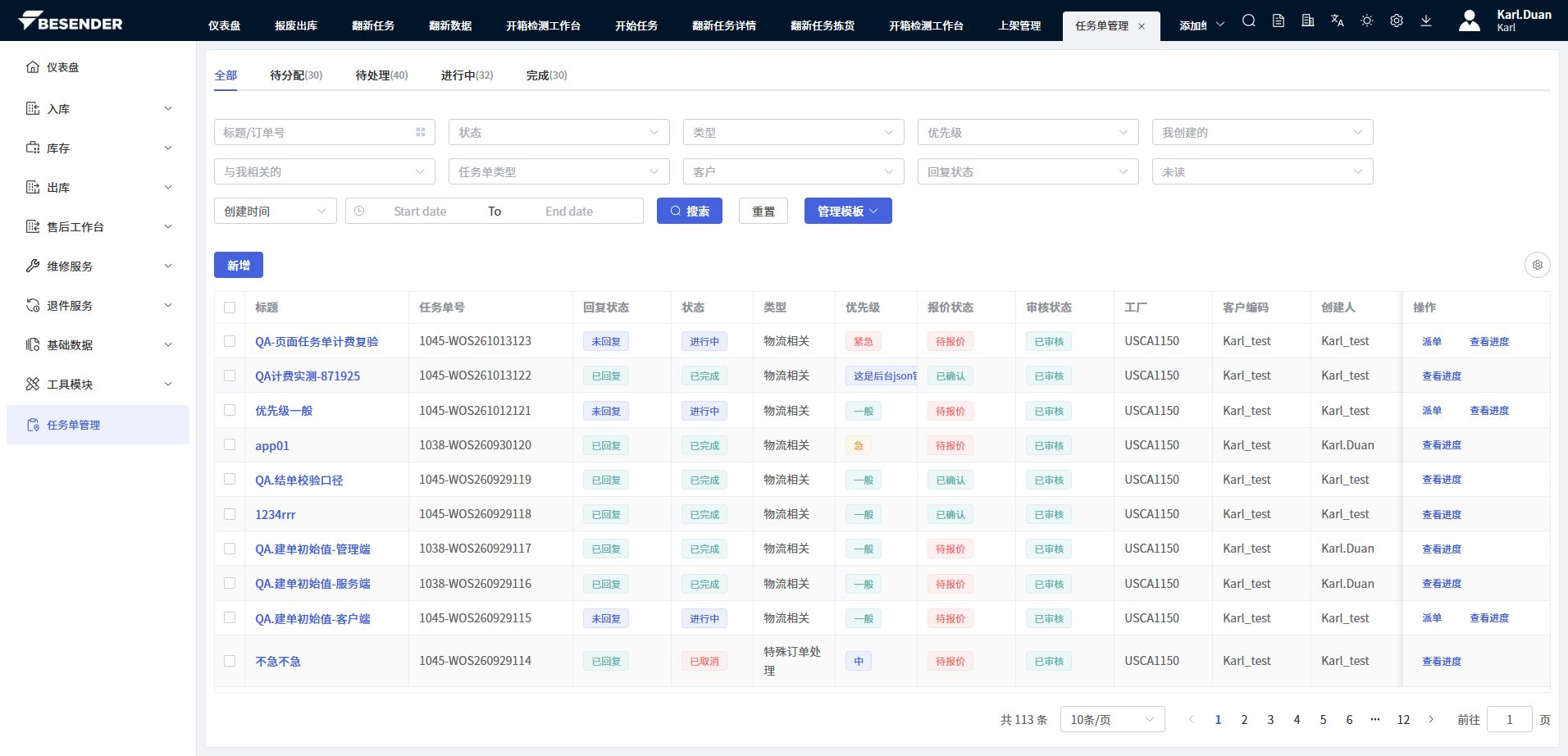Expand the 售后工作台 sidebar menu
The image size is (1568, 756).
coord(99,226)
